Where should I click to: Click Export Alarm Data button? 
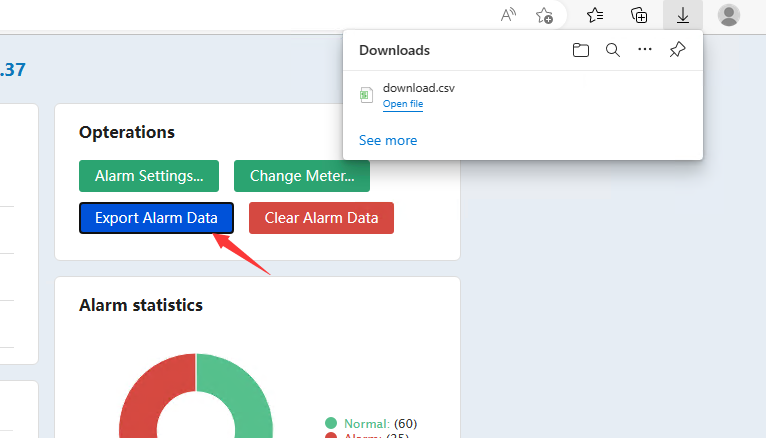[156, 218]
